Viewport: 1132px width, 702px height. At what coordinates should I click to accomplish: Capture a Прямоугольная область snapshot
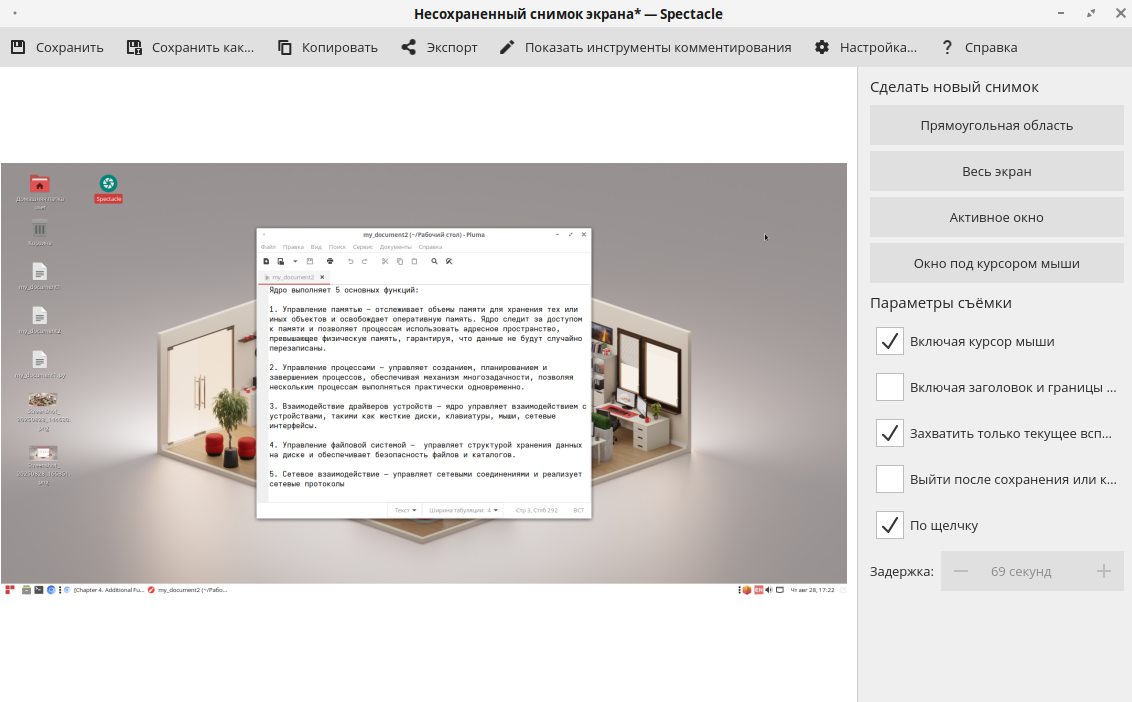pos(996,125)
